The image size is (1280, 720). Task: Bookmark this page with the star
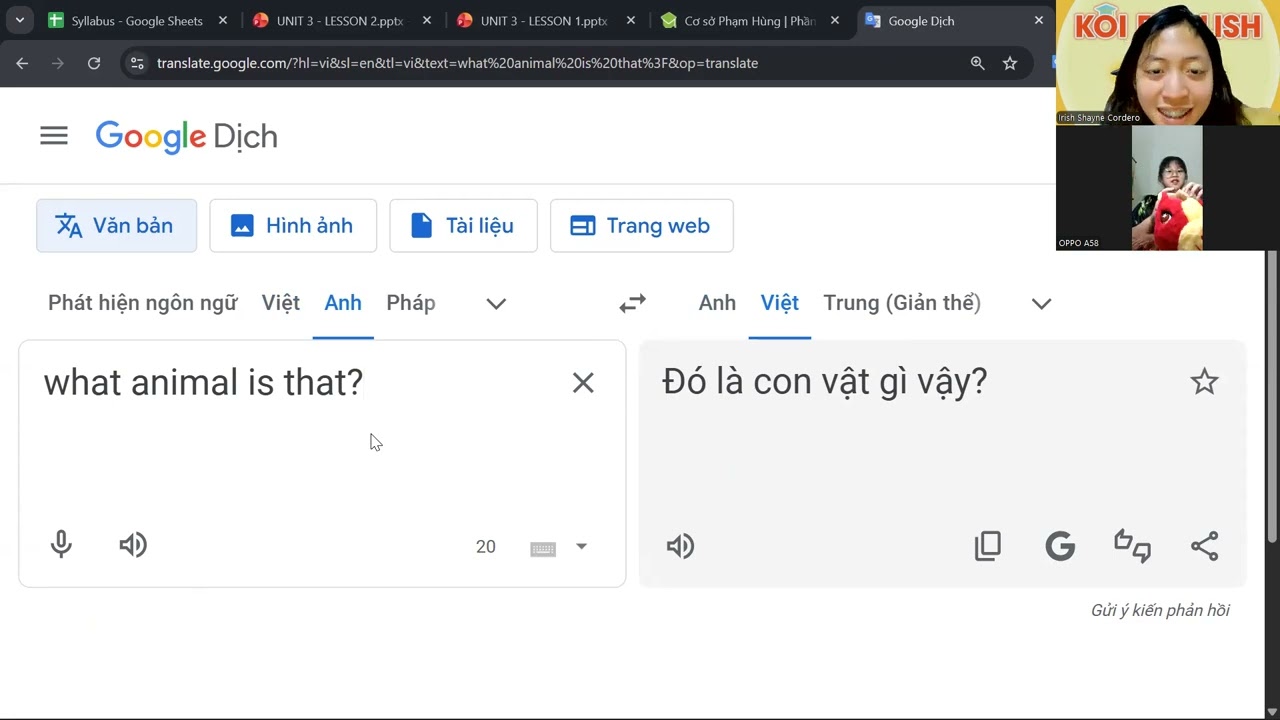1010,63
